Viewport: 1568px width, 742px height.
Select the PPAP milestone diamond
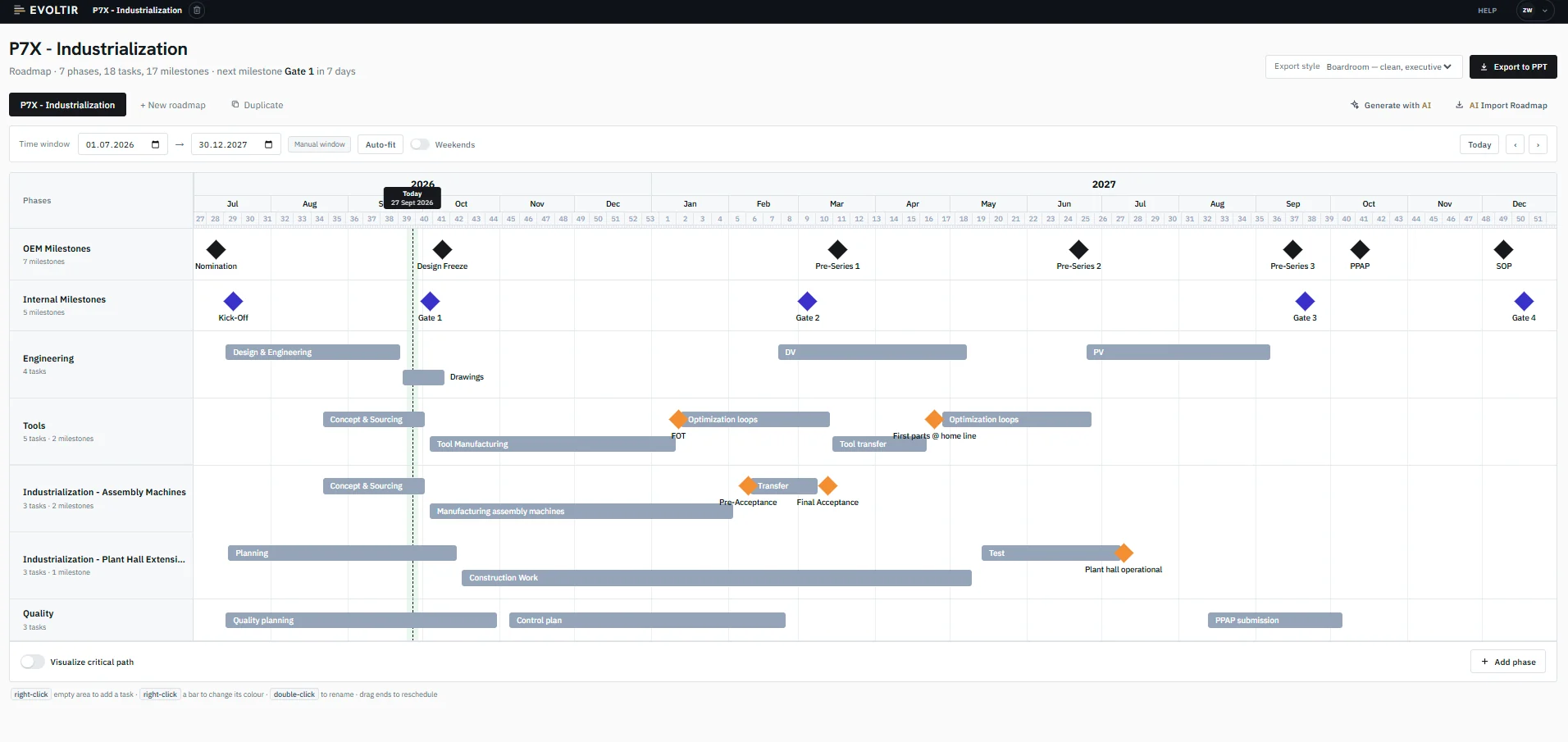pyautogui.click(x=1360, y=249)
